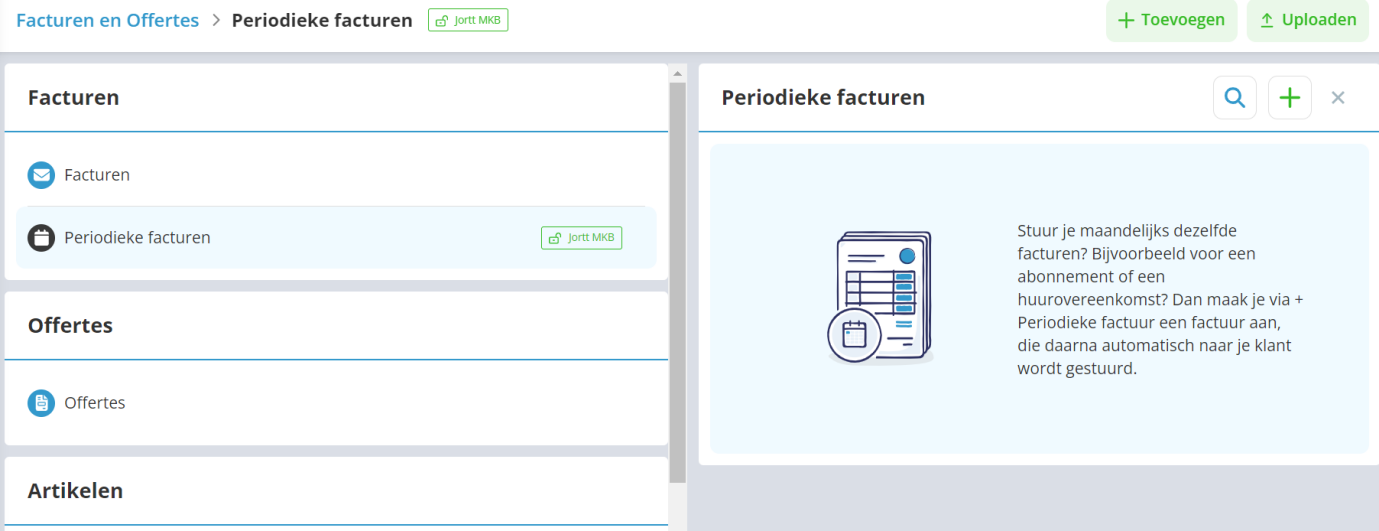
Task: Open the Facturen list item
Action: (x=97, y=175)
